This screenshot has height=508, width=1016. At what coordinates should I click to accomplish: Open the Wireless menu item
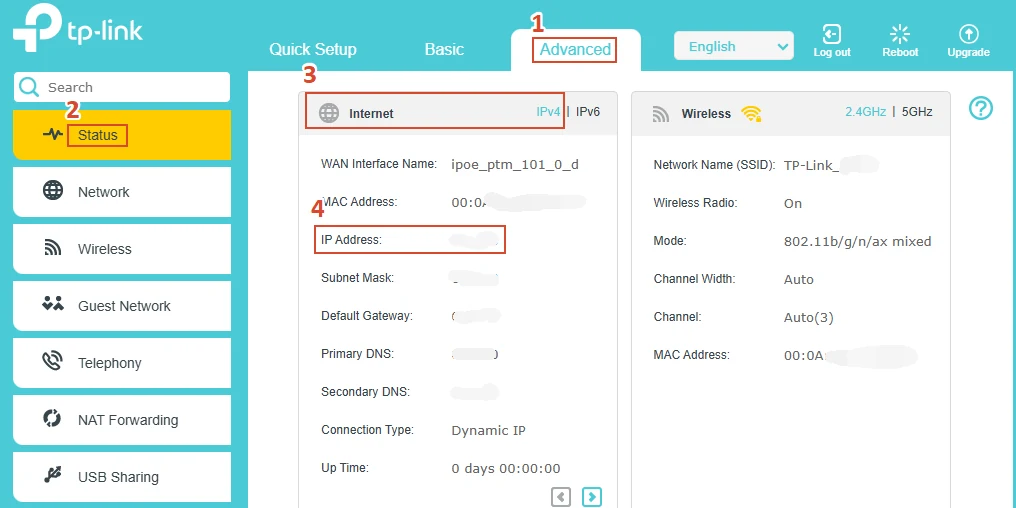pyautogui.click(x=122, y=249)
